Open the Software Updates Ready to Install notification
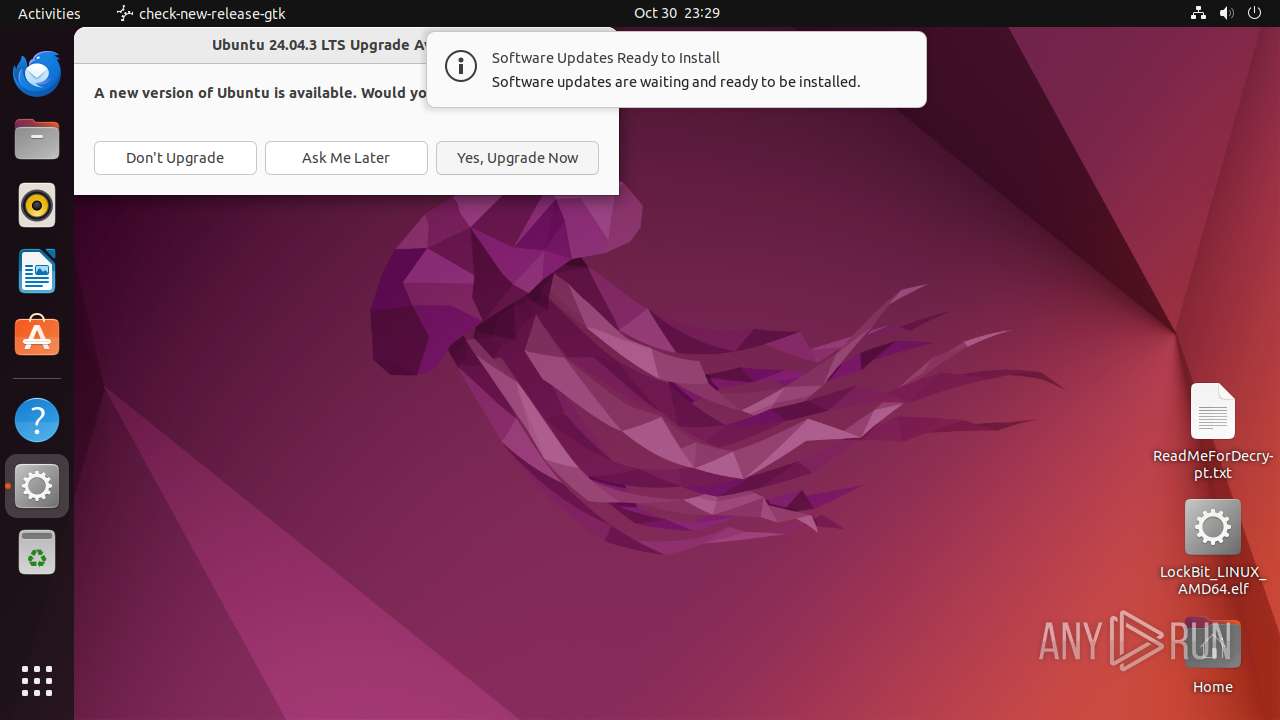 676,70
